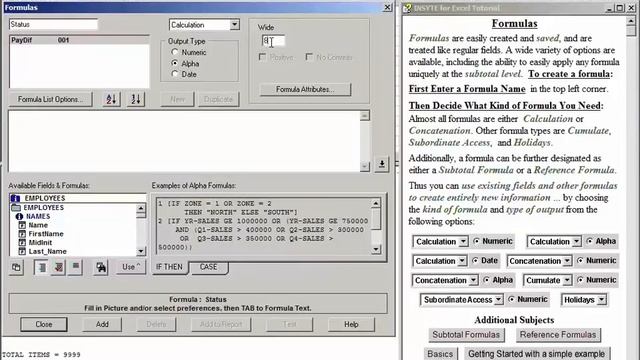This screenshot has width=640, height=360.
Task: Click the info icon next to NAMES
Action: tap(19, 216)
